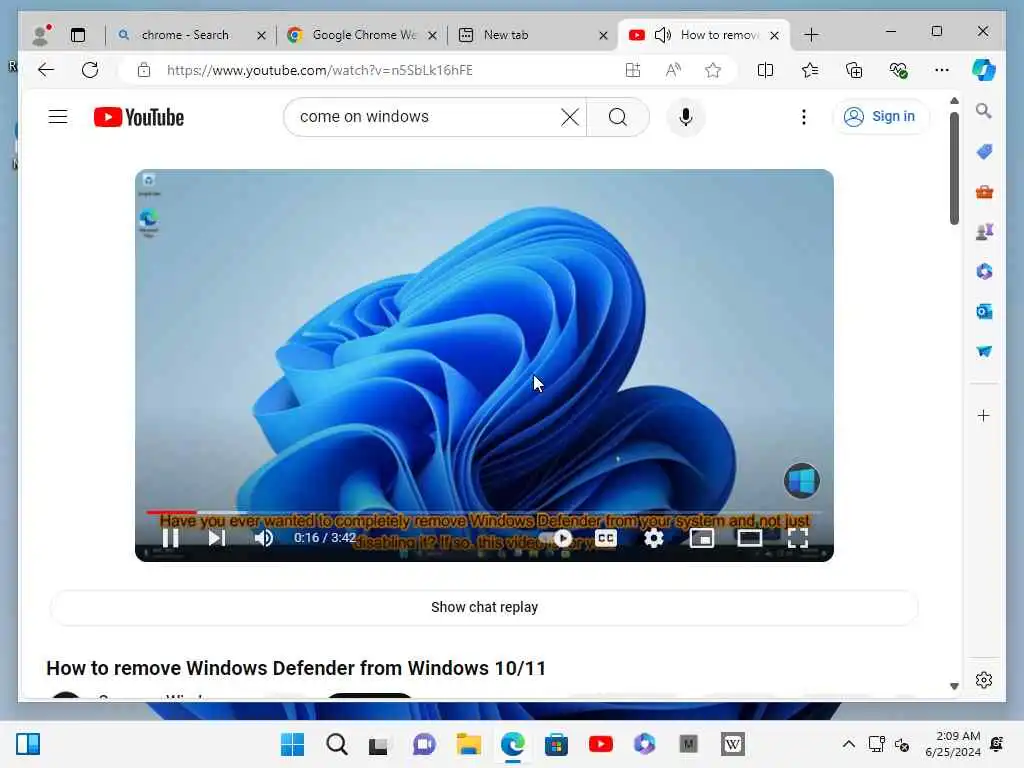Image resolution: width=1024 pixels, height=768 pixels.
Task: Go to the YouTube home logo
Action: coord(139,117)
